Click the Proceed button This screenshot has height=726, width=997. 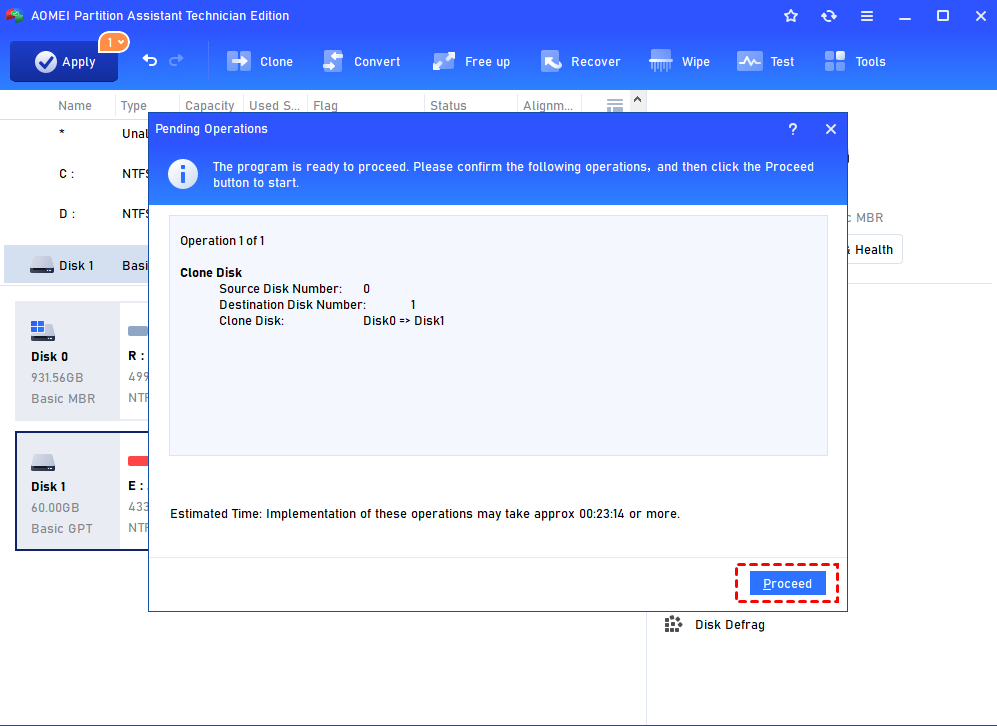pyautogui.click(x=787, y=583)
